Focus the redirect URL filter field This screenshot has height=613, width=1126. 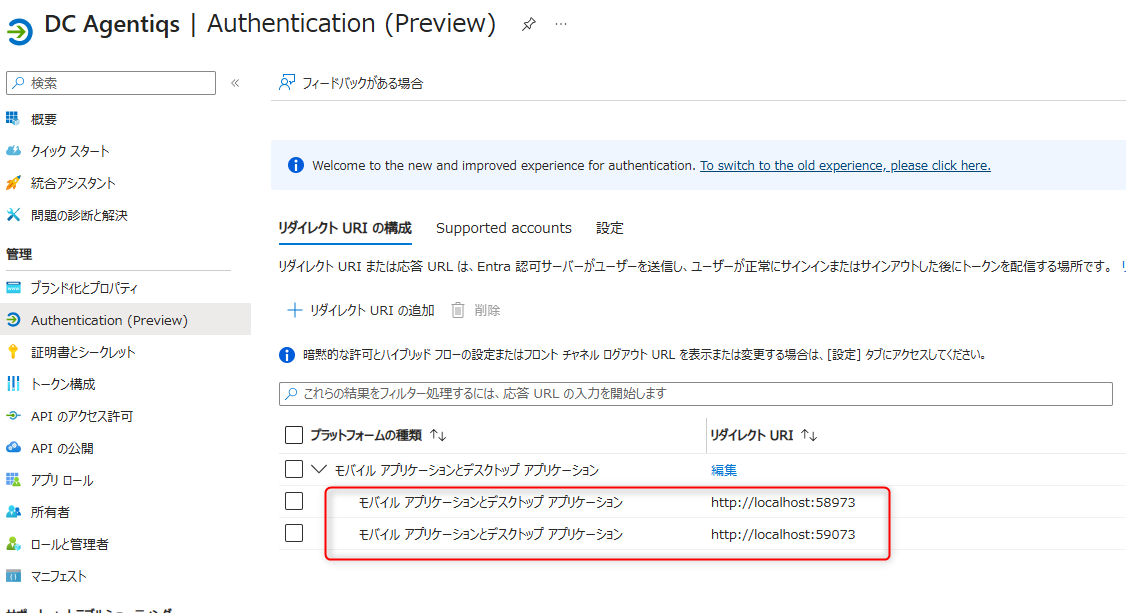tap(695, 393)
